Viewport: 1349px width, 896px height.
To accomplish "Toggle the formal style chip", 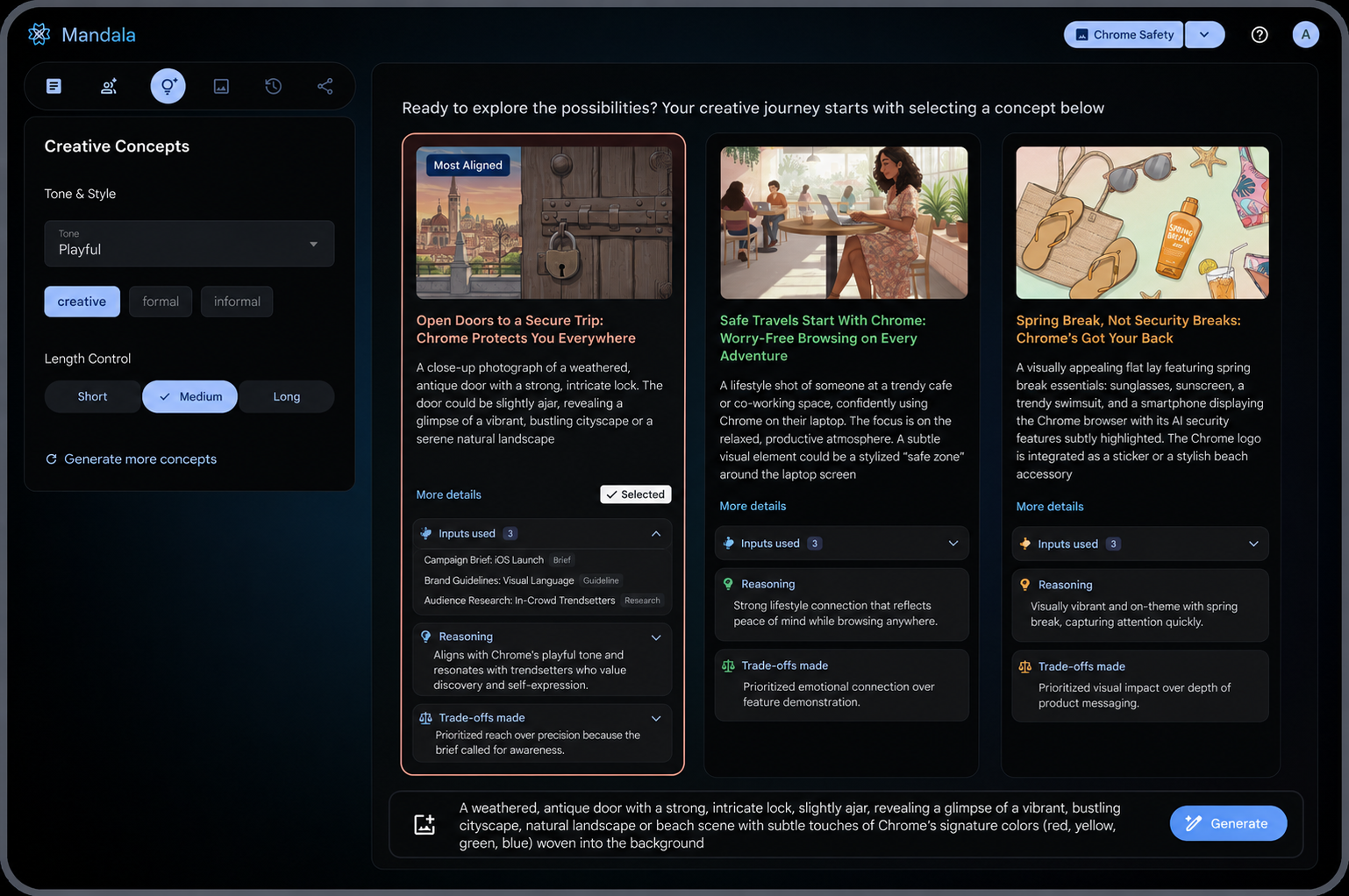I will point(161,302).
